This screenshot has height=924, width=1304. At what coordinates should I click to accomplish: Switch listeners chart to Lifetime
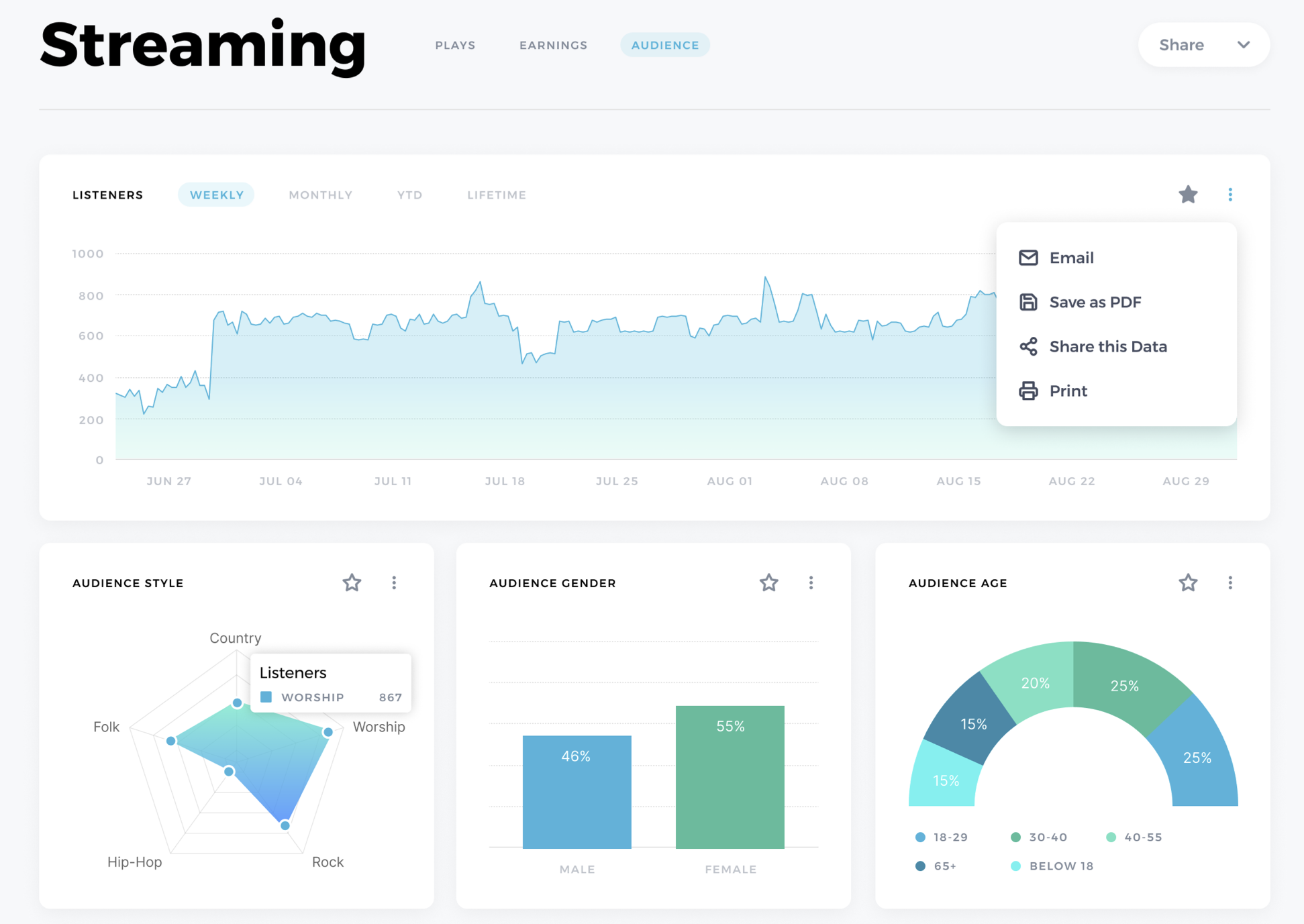[x=496, y=195]
